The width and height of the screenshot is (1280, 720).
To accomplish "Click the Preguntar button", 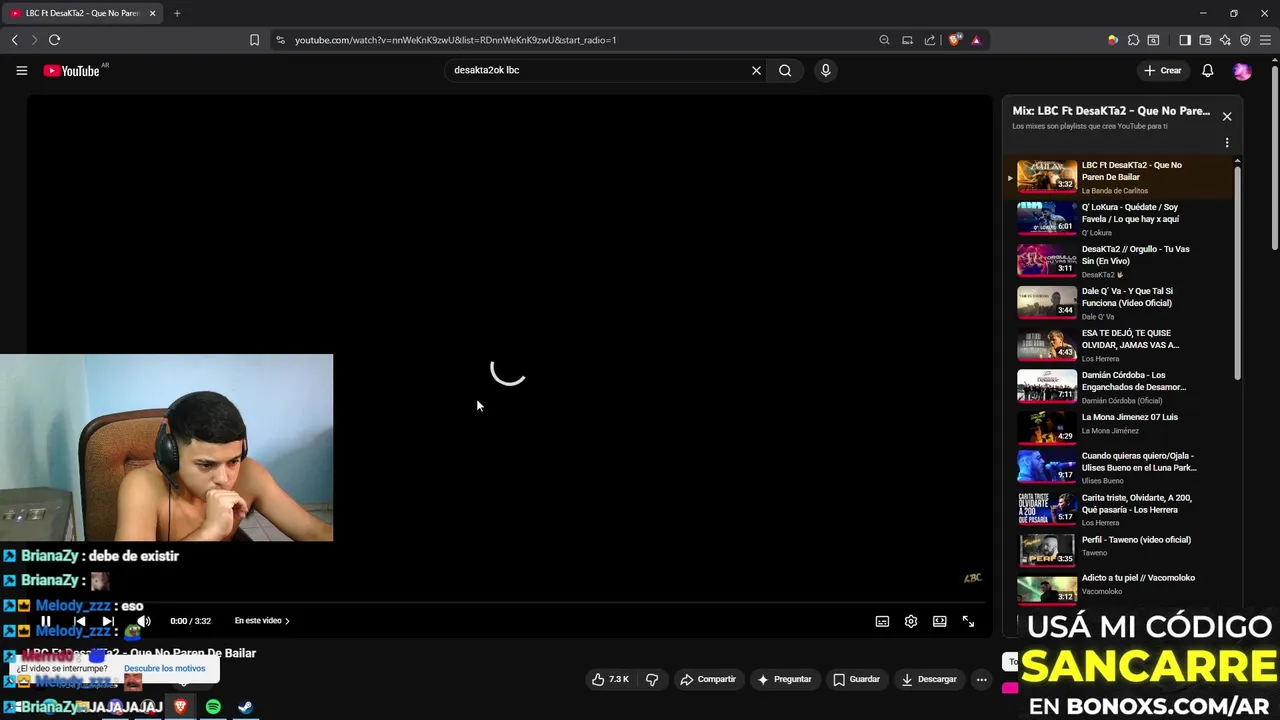I will [x=784, y=679].
